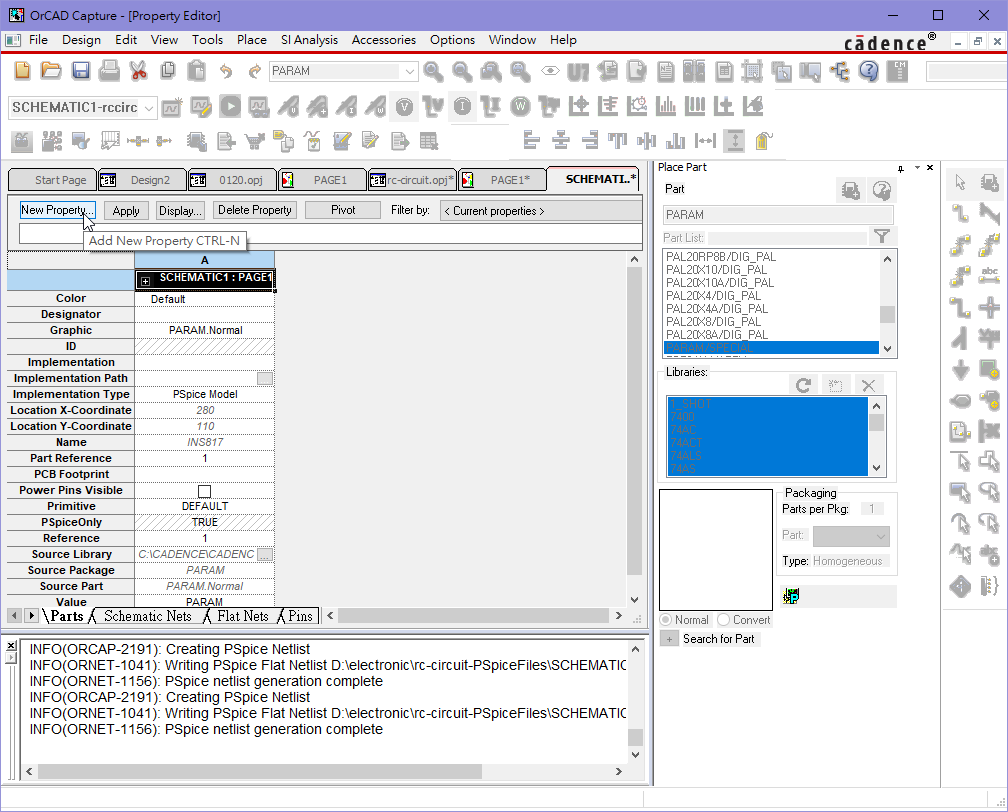Click the PSpice model icon under Packaging

pos(791,597)
